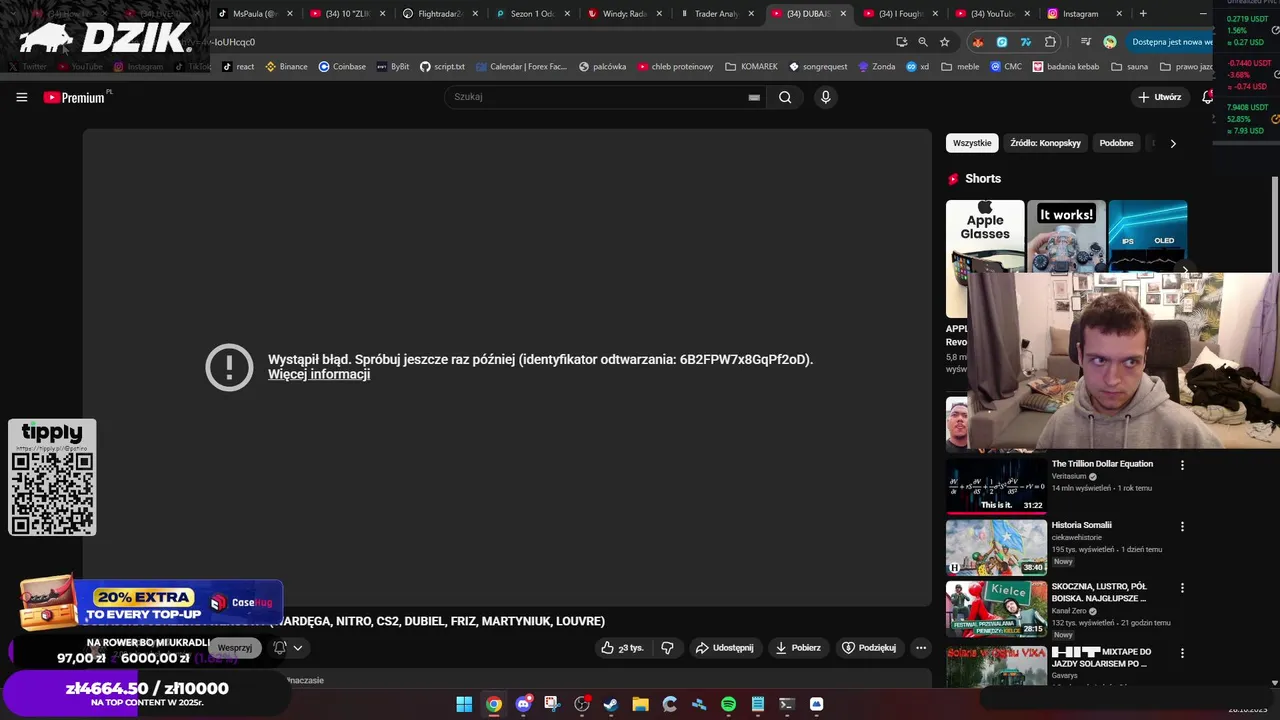Open more actions menu under the video
Image resolution: width=1280 pixels, height=720 pixels.
921,648
